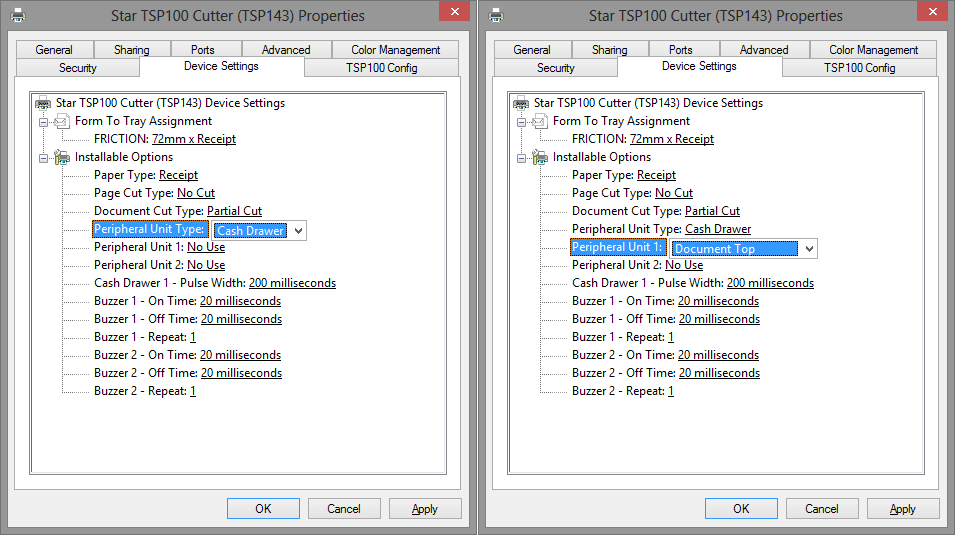This screenshot has width=957, height=535.
Task: Open Security tab in left window
Action: (78, 68)
